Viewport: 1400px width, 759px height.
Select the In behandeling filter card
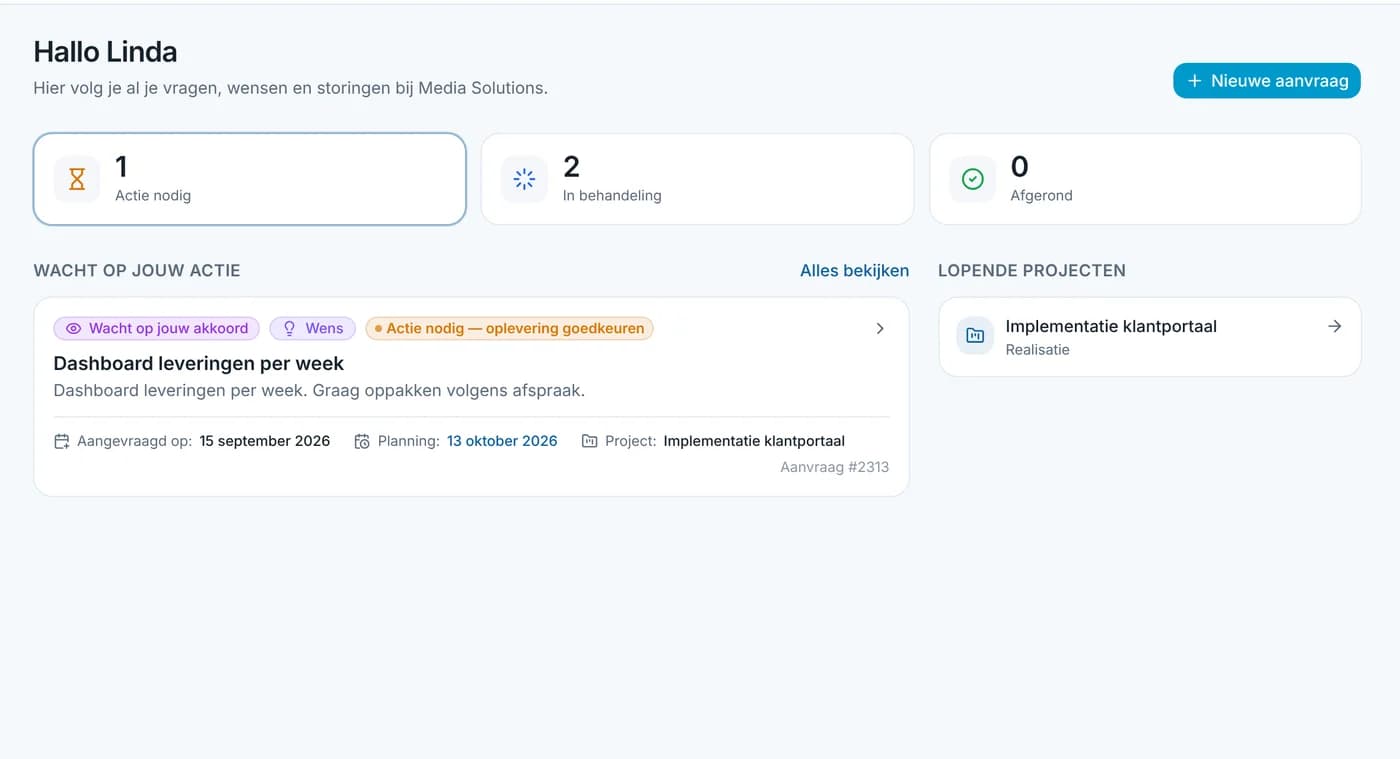(x=697, y=179)
